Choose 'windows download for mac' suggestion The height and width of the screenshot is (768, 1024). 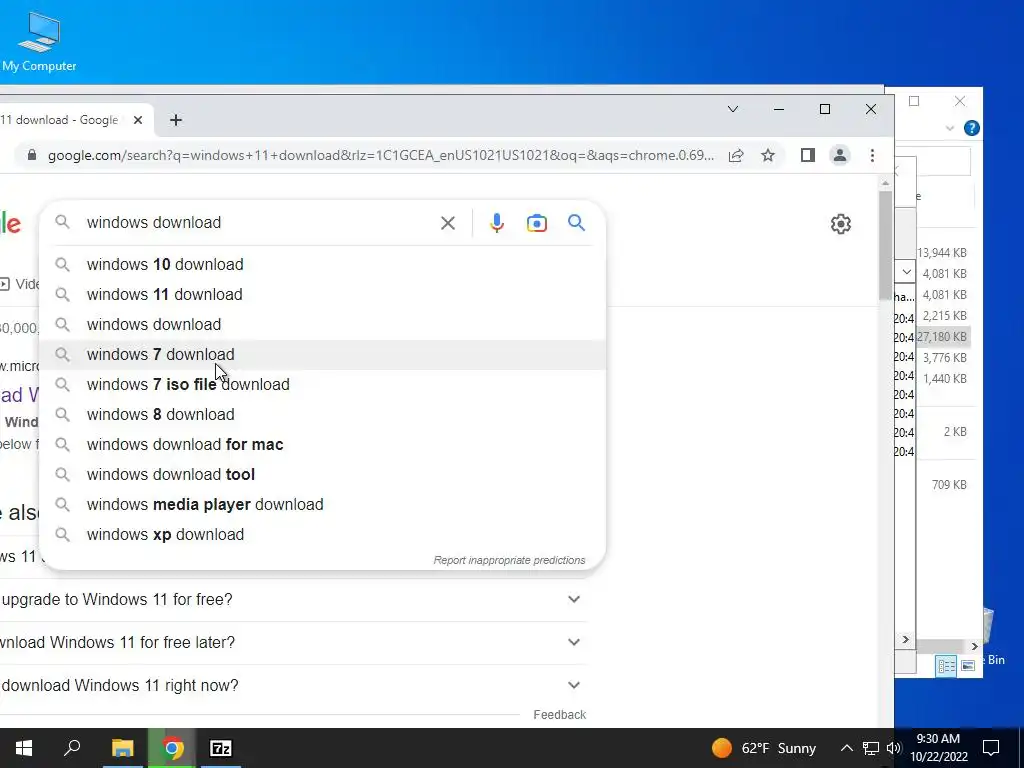pos(323,445)
